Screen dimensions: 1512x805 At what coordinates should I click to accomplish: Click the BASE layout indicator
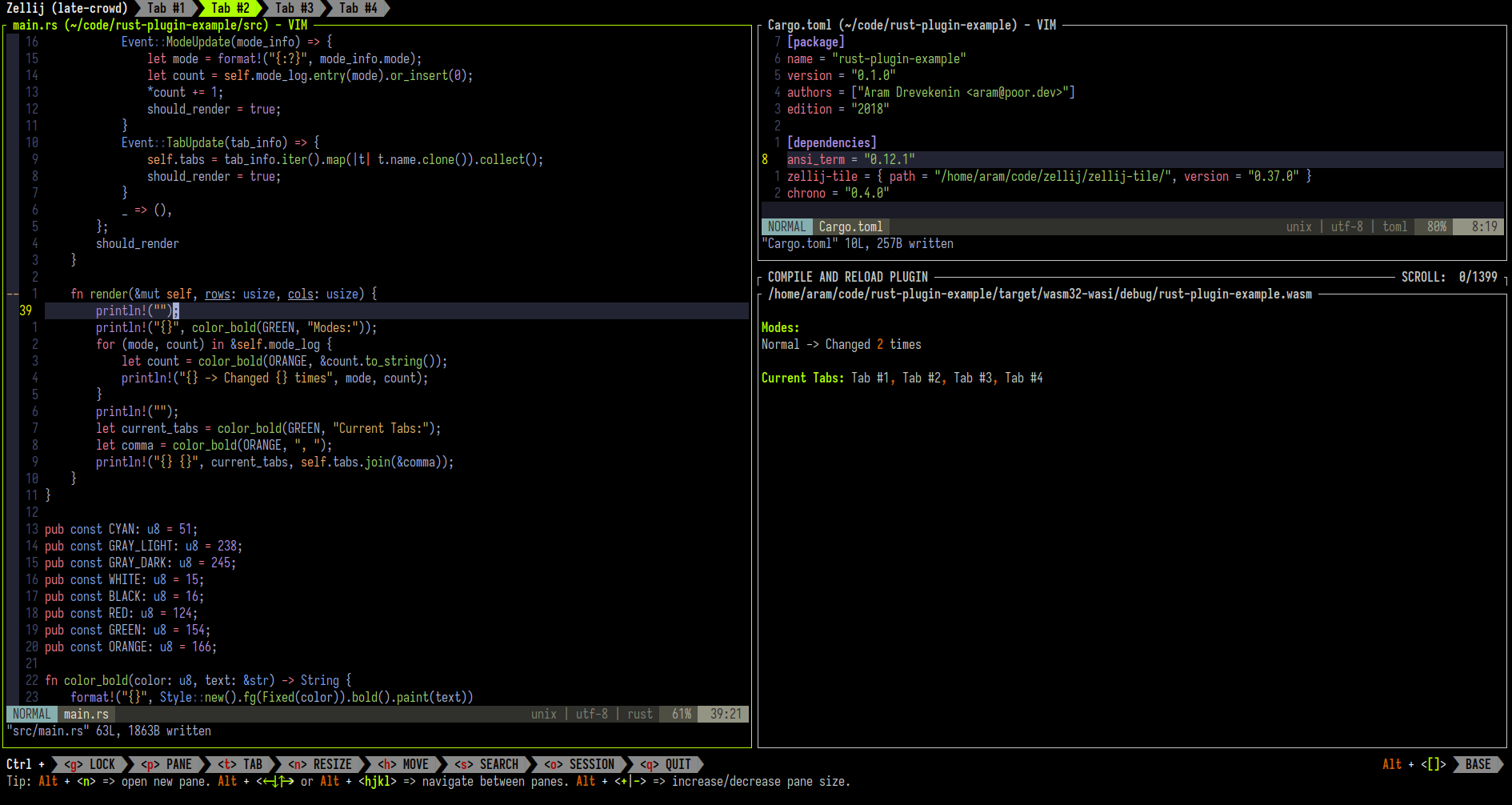pyautogui.click(x=1478, y=764)
